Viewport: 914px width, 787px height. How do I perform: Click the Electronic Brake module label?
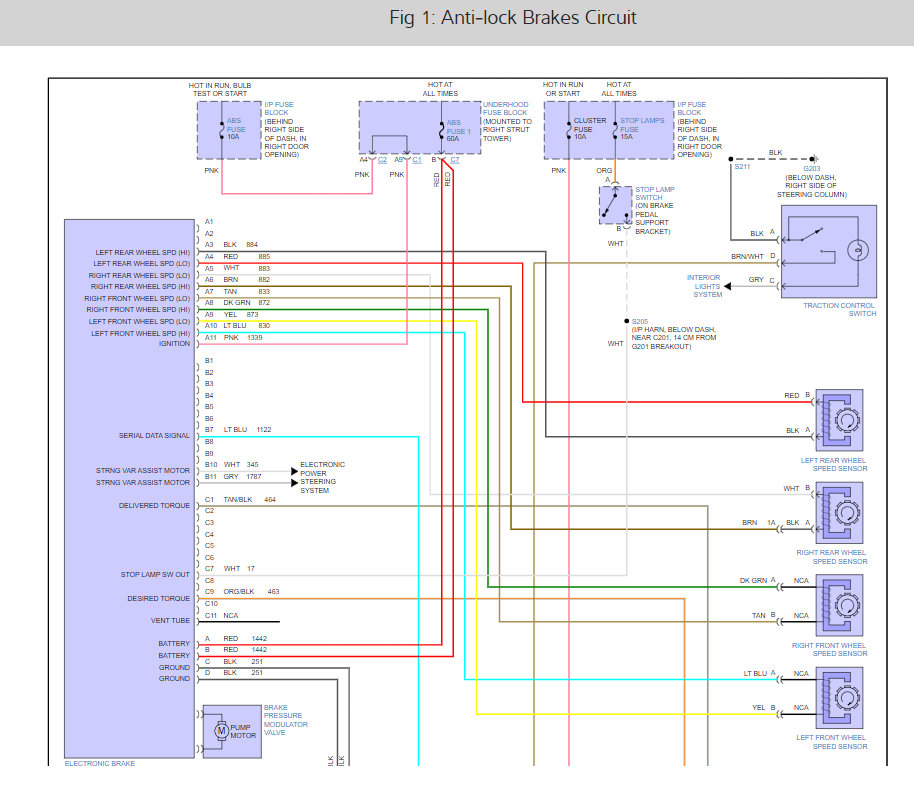(100, 763)
